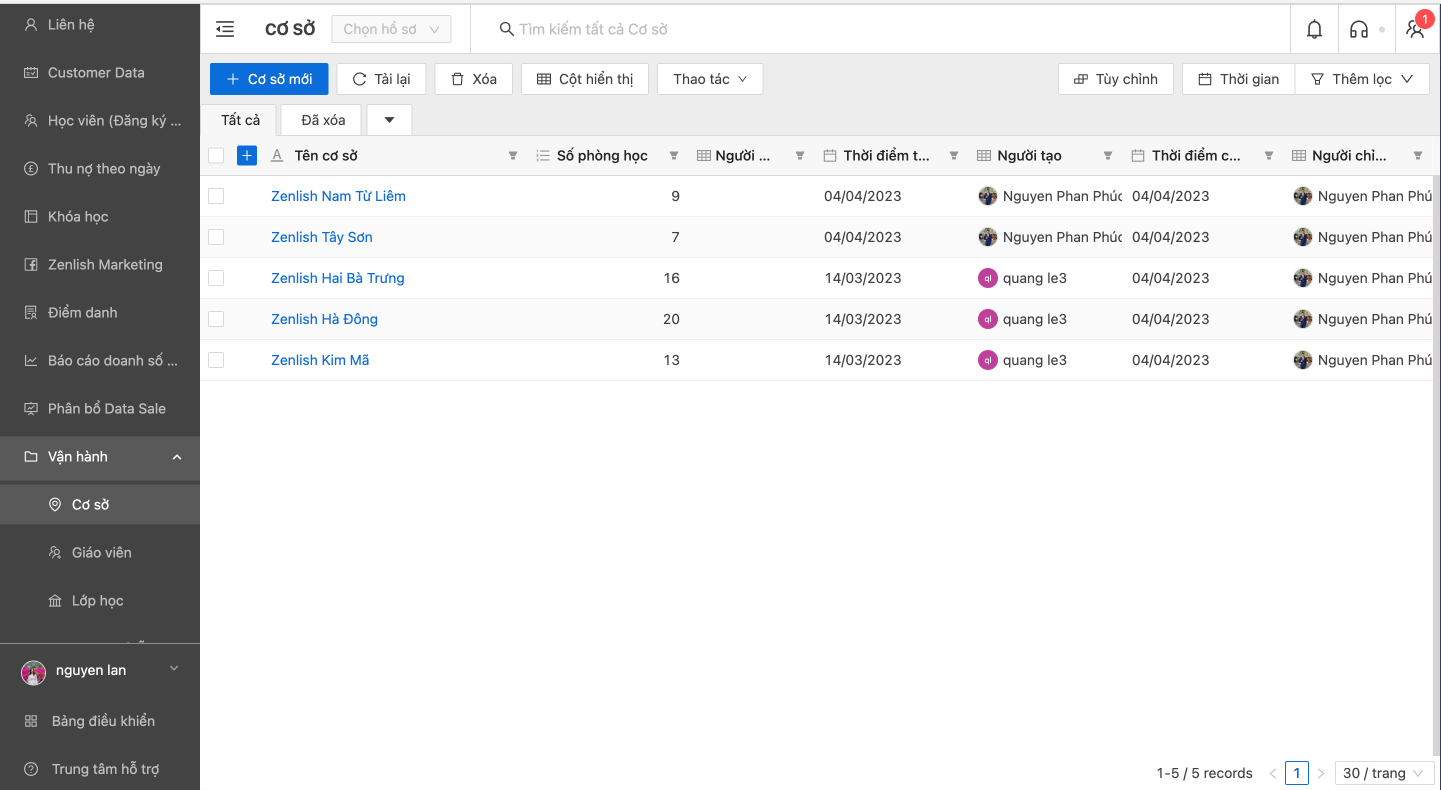The image size is (1441, 790).
Task: Select the Zenlish Hà Đông row checkbox
Action: pos(216,319)
